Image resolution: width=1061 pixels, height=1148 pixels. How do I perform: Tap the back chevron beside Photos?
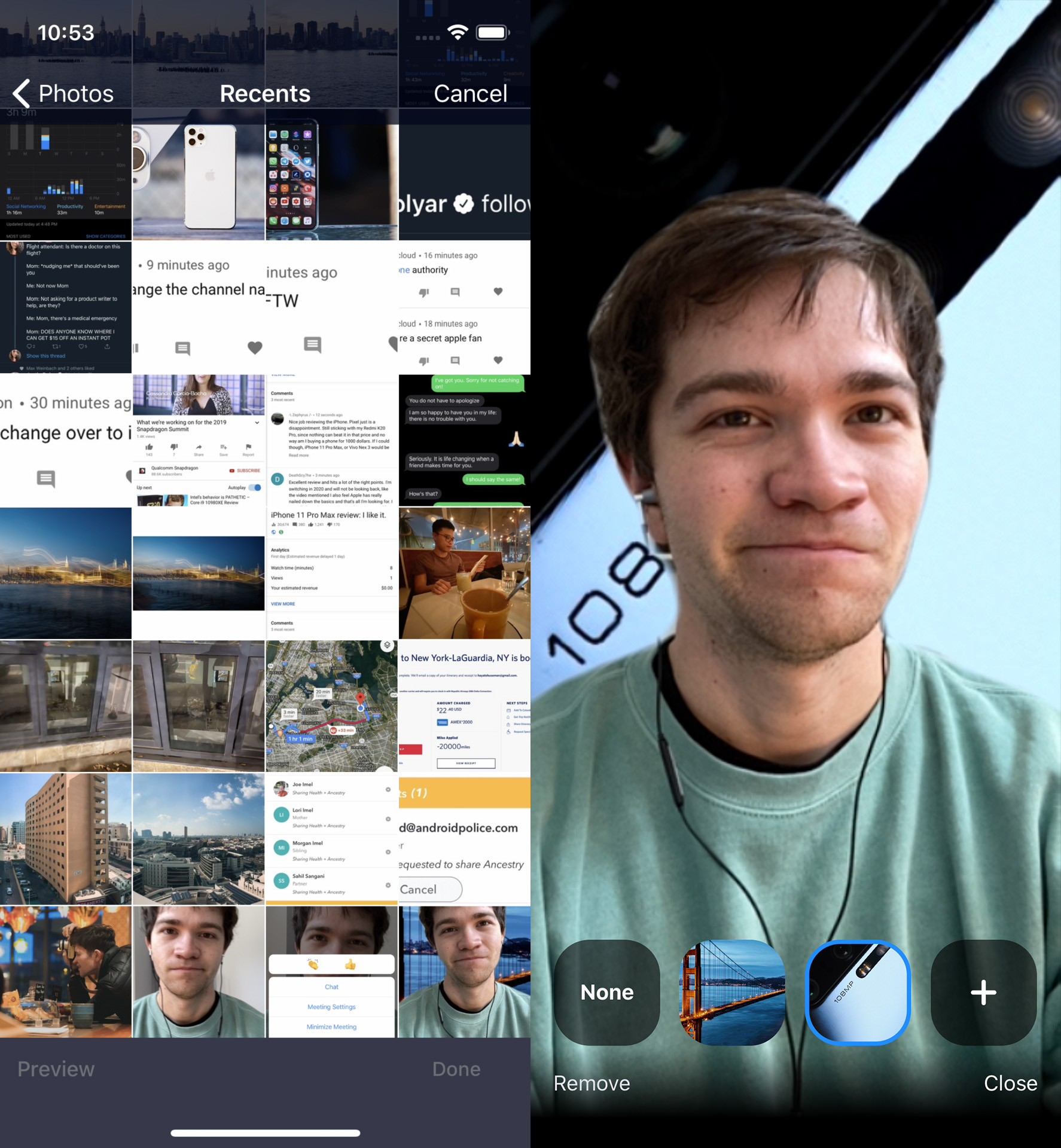(x=22, y=94)
